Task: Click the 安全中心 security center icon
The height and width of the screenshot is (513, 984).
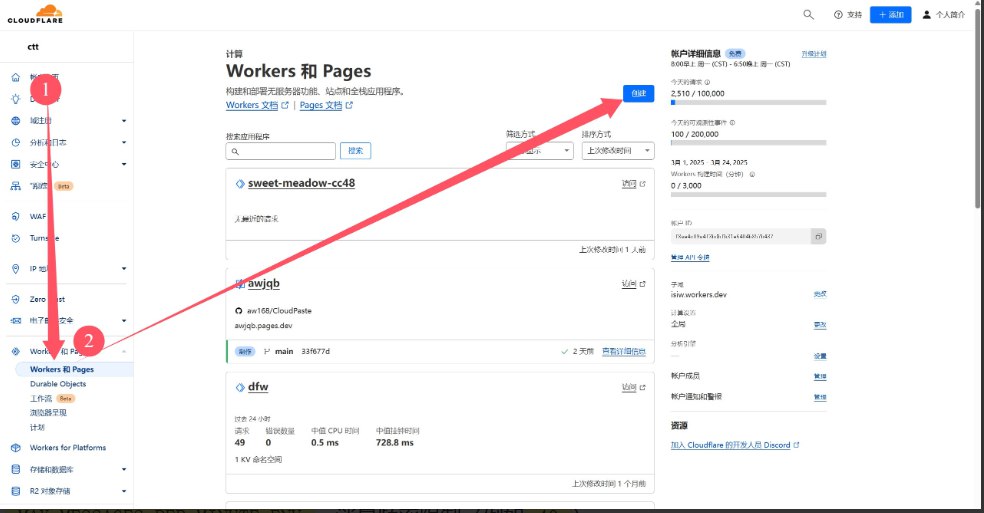Action: [x=16, y=165]
